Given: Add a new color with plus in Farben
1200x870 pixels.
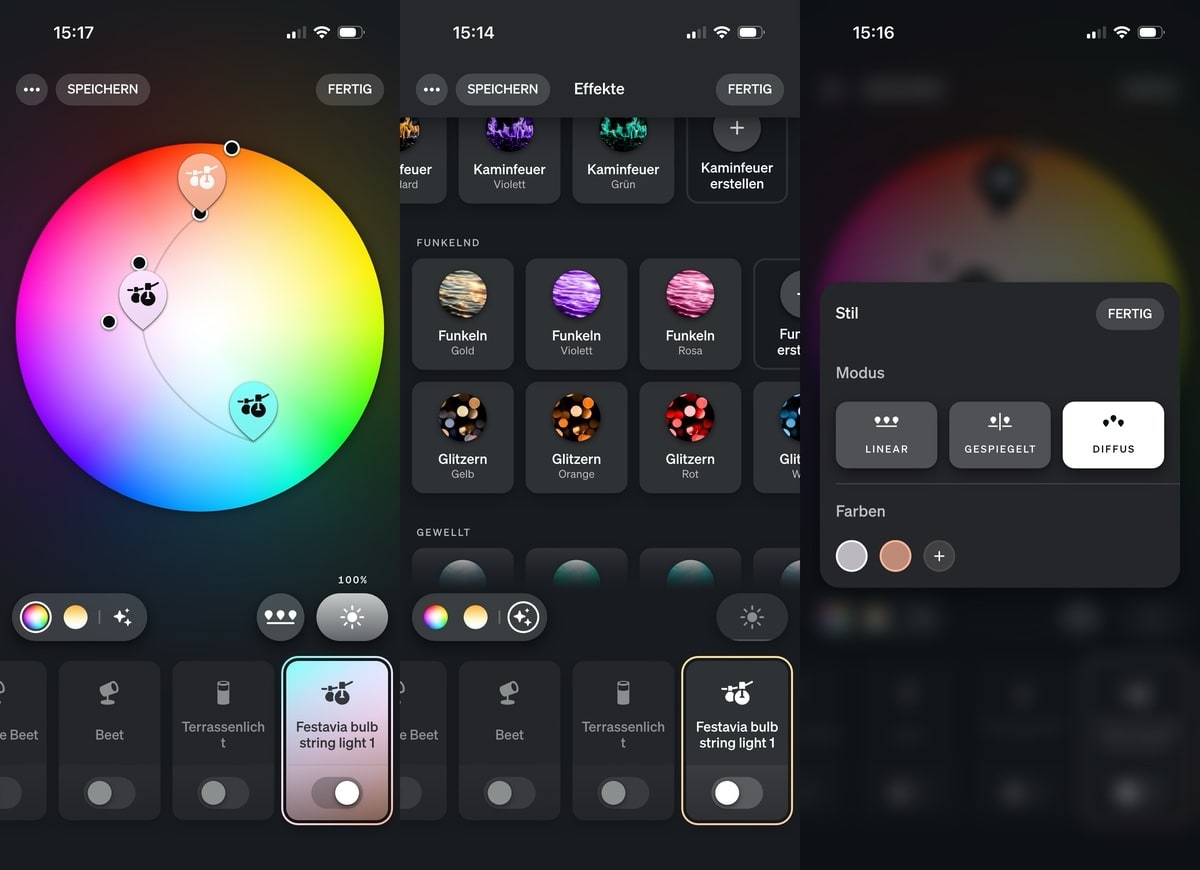Looking at the screenshot, I should tap(938, 556).
